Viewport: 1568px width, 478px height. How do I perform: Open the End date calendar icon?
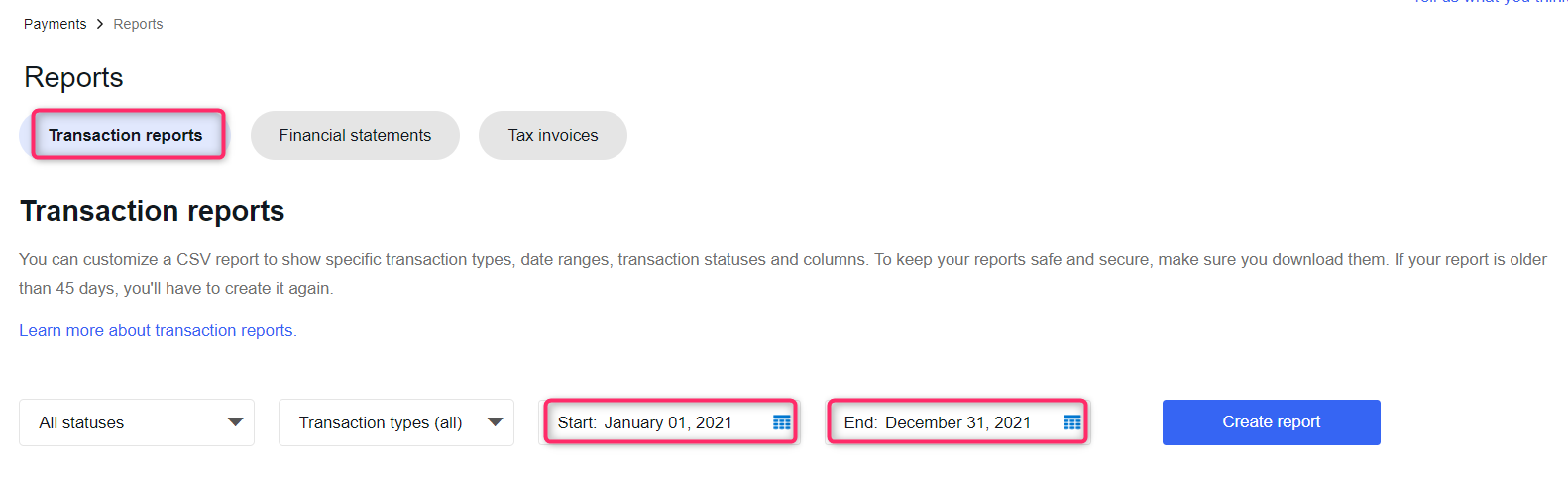pyautogui.click(x=1071, y=422)
